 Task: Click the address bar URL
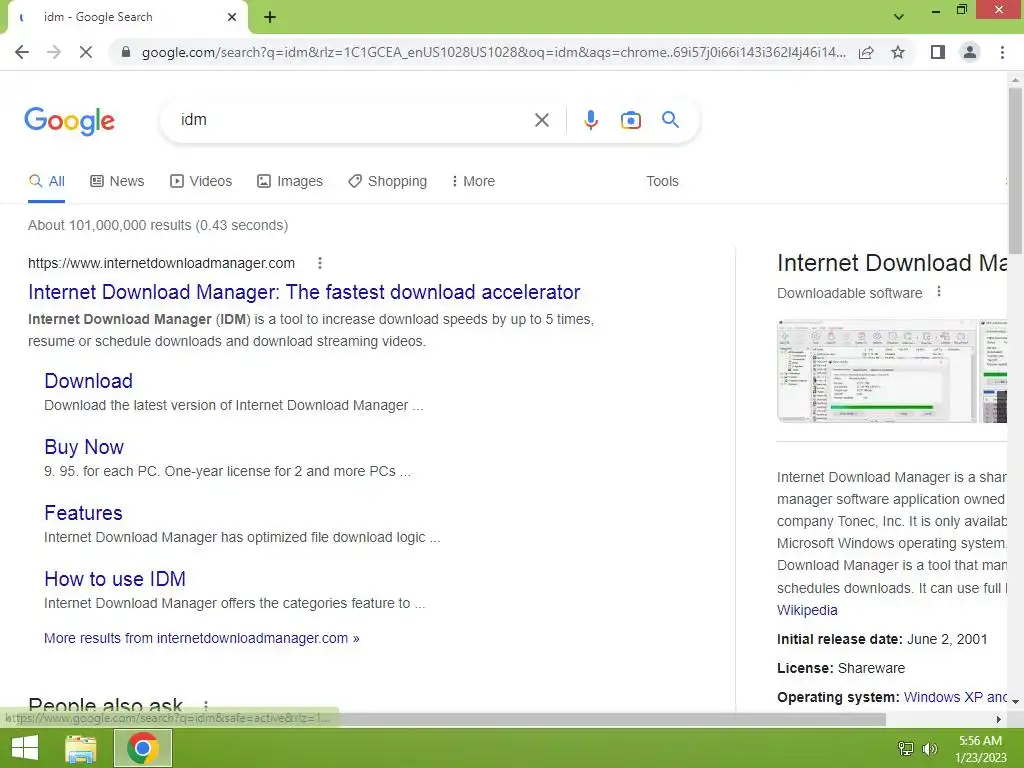click(x=494, y=52)
